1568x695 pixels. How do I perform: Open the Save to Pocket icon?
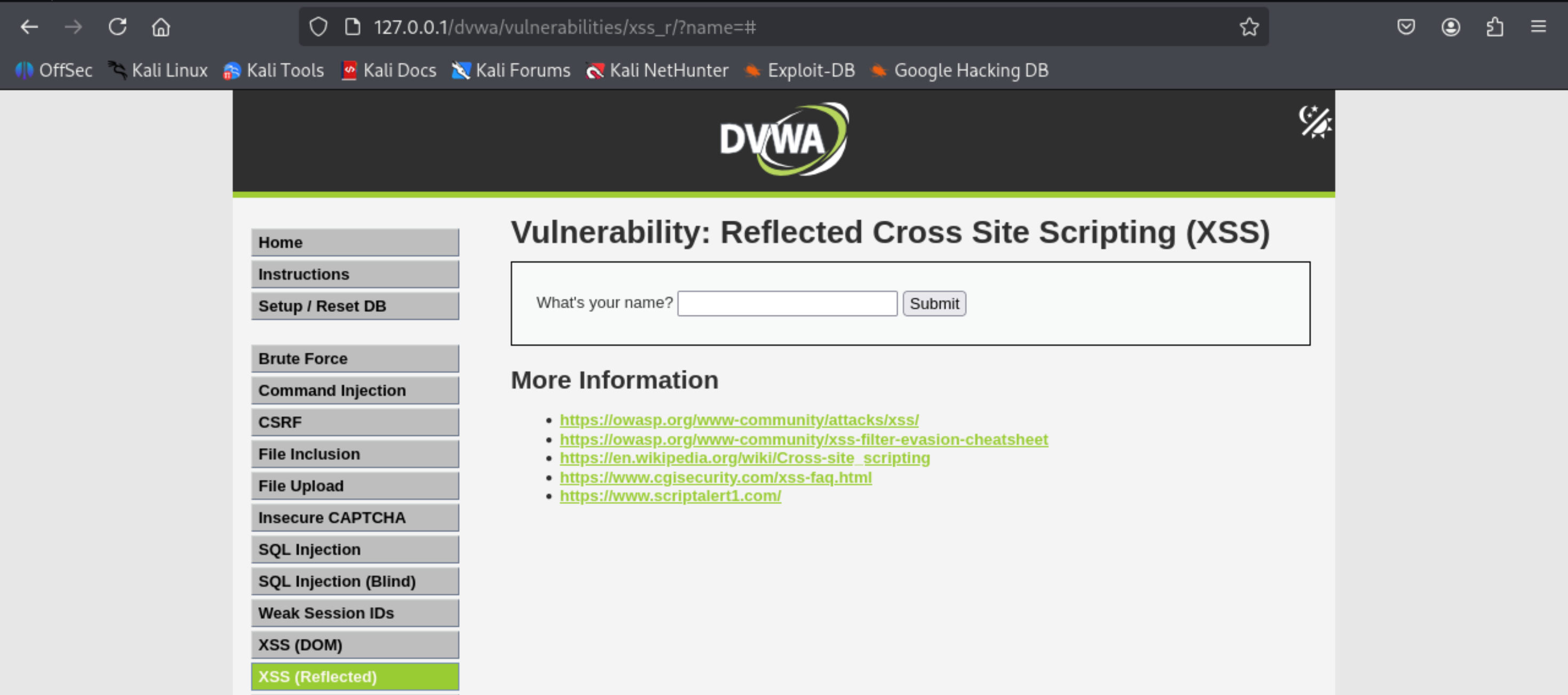pos(1405,27)
